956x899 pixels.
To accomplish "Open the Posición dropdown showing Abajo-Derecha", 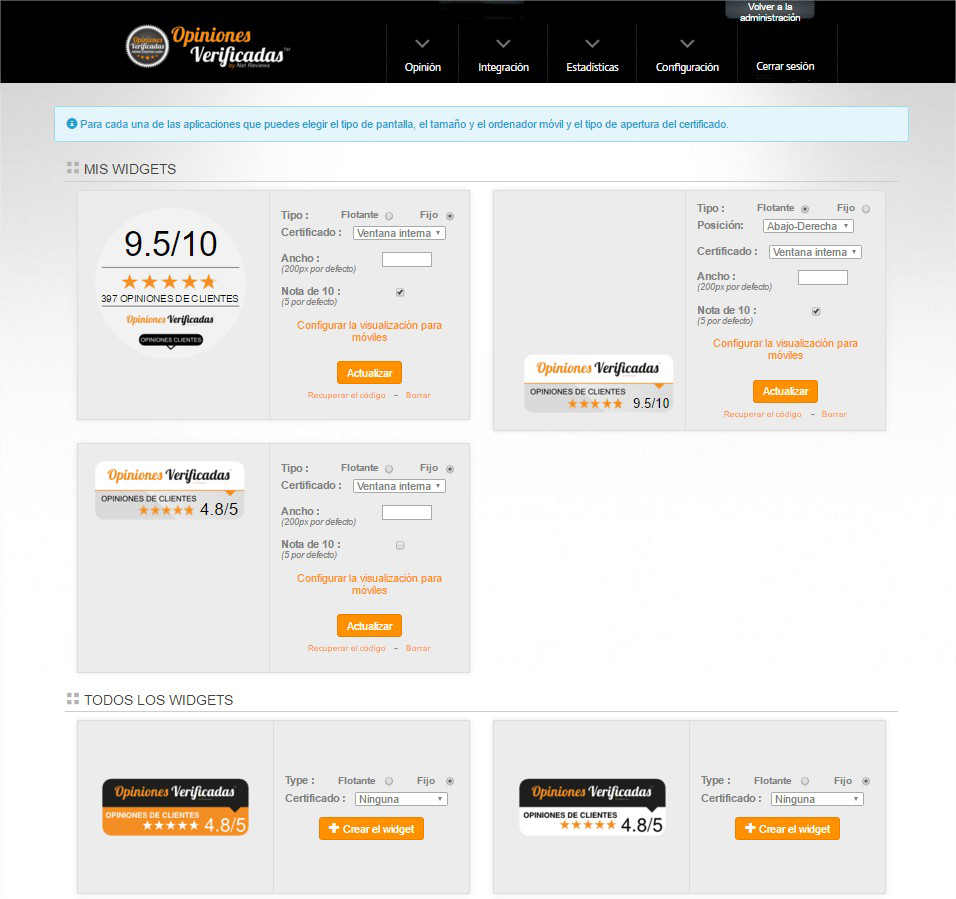I will click(808, 226).
